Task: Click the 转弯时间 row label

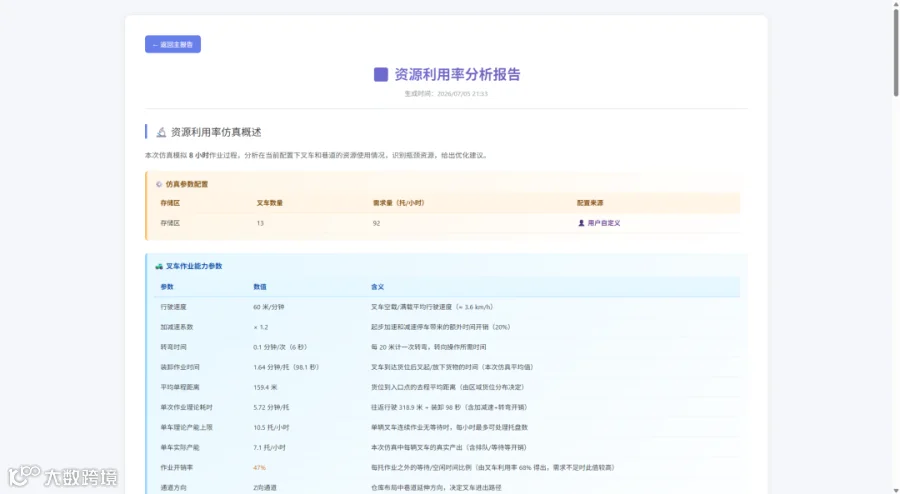Action: point(173,347)
